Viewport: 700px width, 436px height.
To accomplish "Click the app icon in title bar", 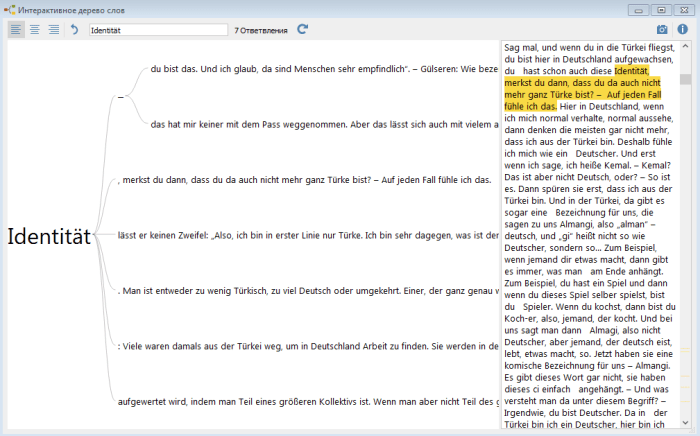I will 9,9.
